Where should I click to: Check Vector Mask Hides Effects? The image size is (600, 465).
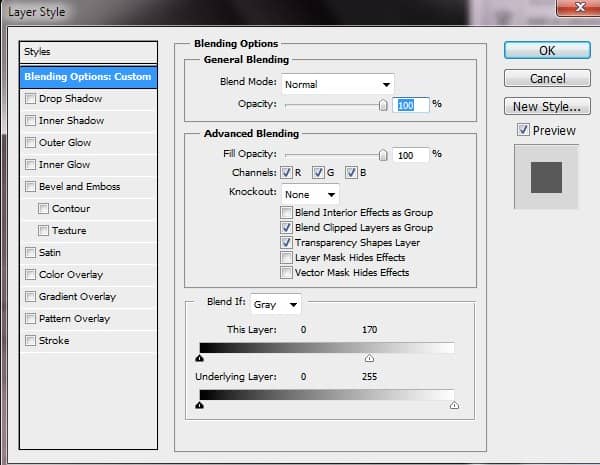click(286, 273)
